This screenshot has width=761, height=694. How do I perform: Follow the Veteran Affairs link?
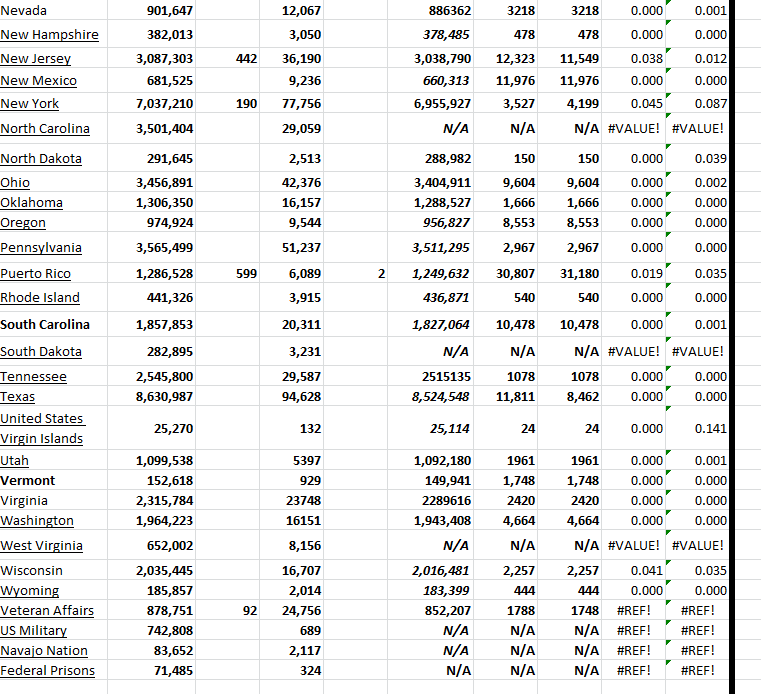pyautogui.click(x=47, y=610)
